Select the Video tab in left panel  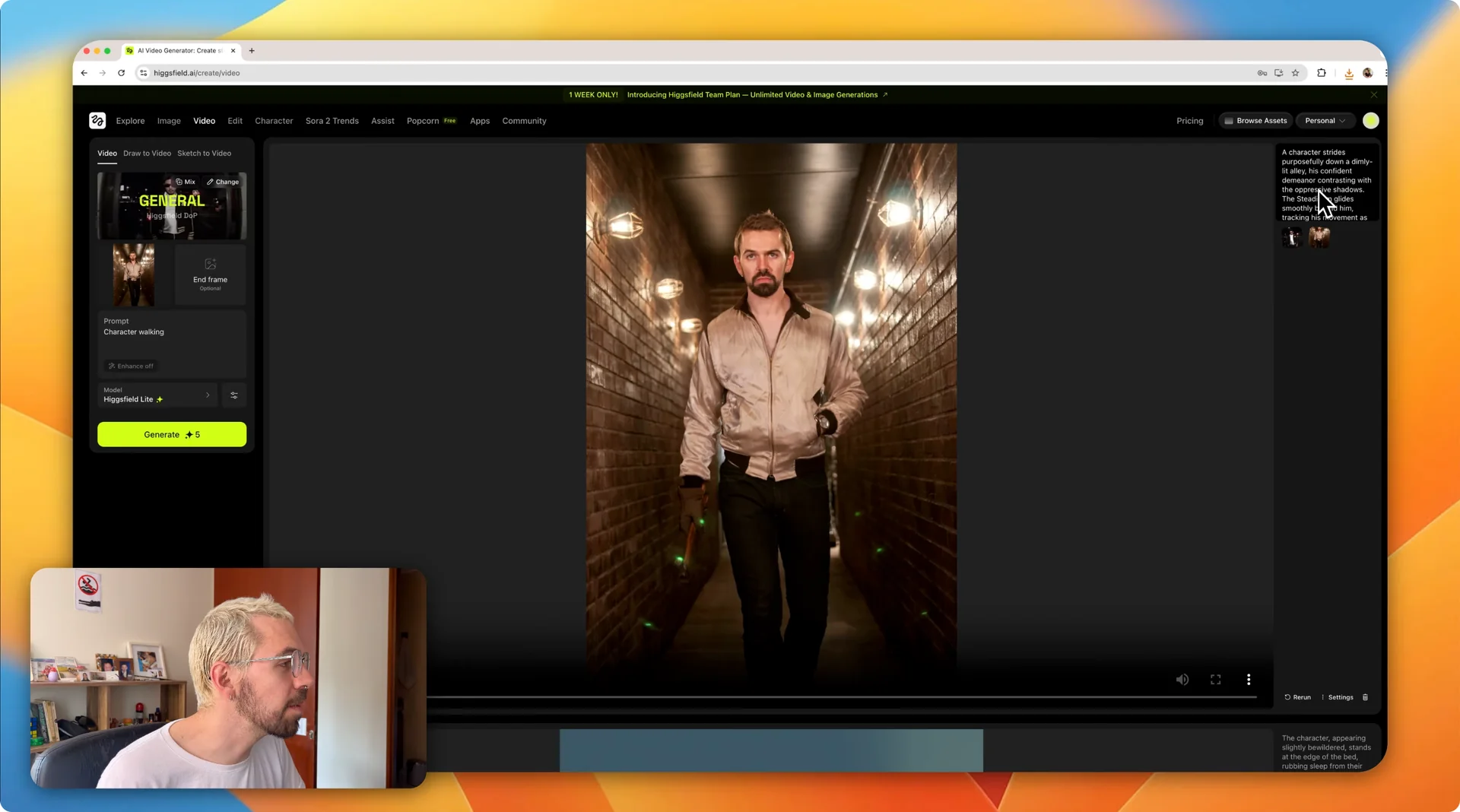107,154
